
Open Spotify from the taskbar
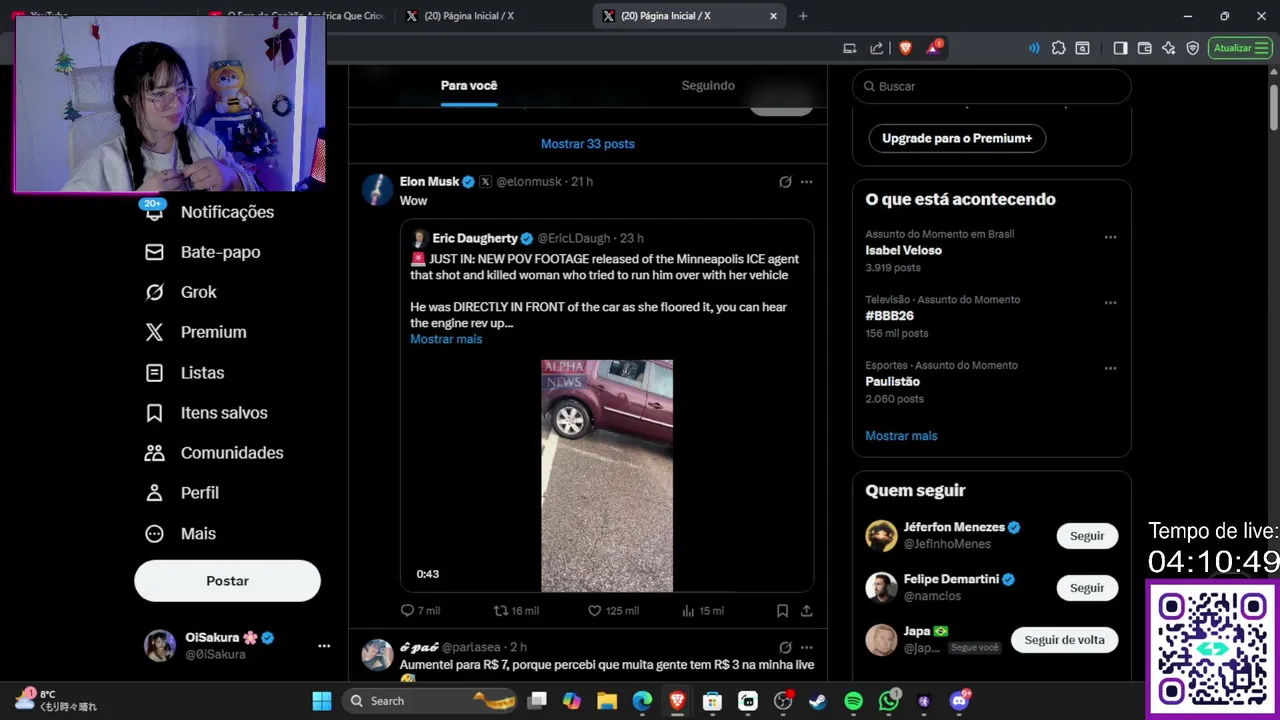pos(853,701)
